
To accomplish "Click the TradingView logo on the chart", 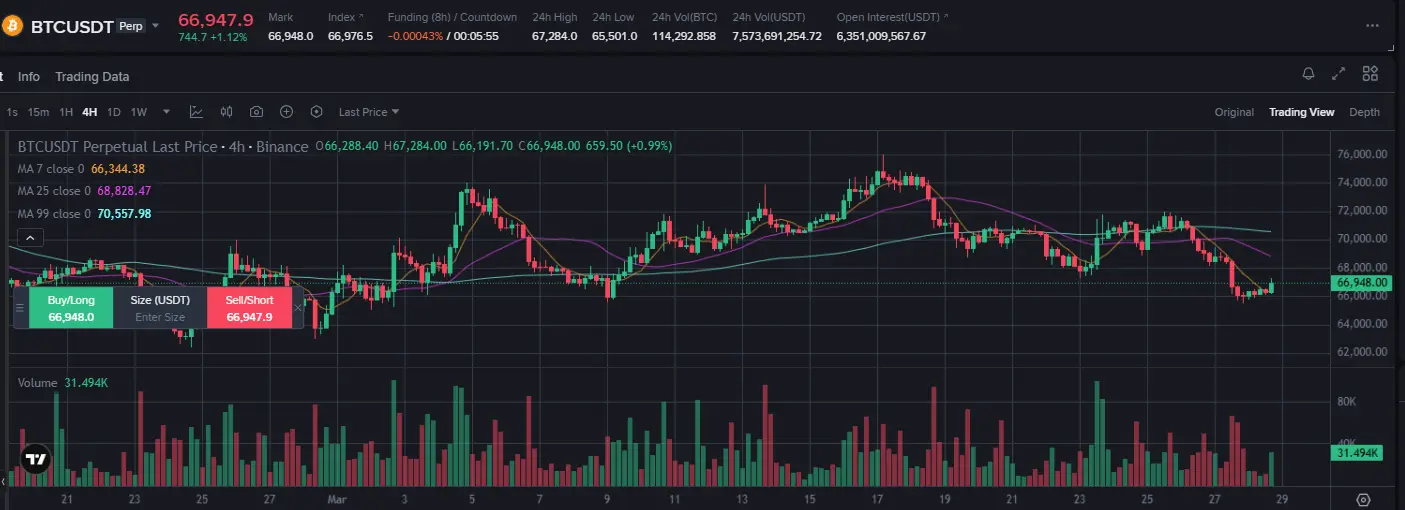I will click(x=36, y=459).
